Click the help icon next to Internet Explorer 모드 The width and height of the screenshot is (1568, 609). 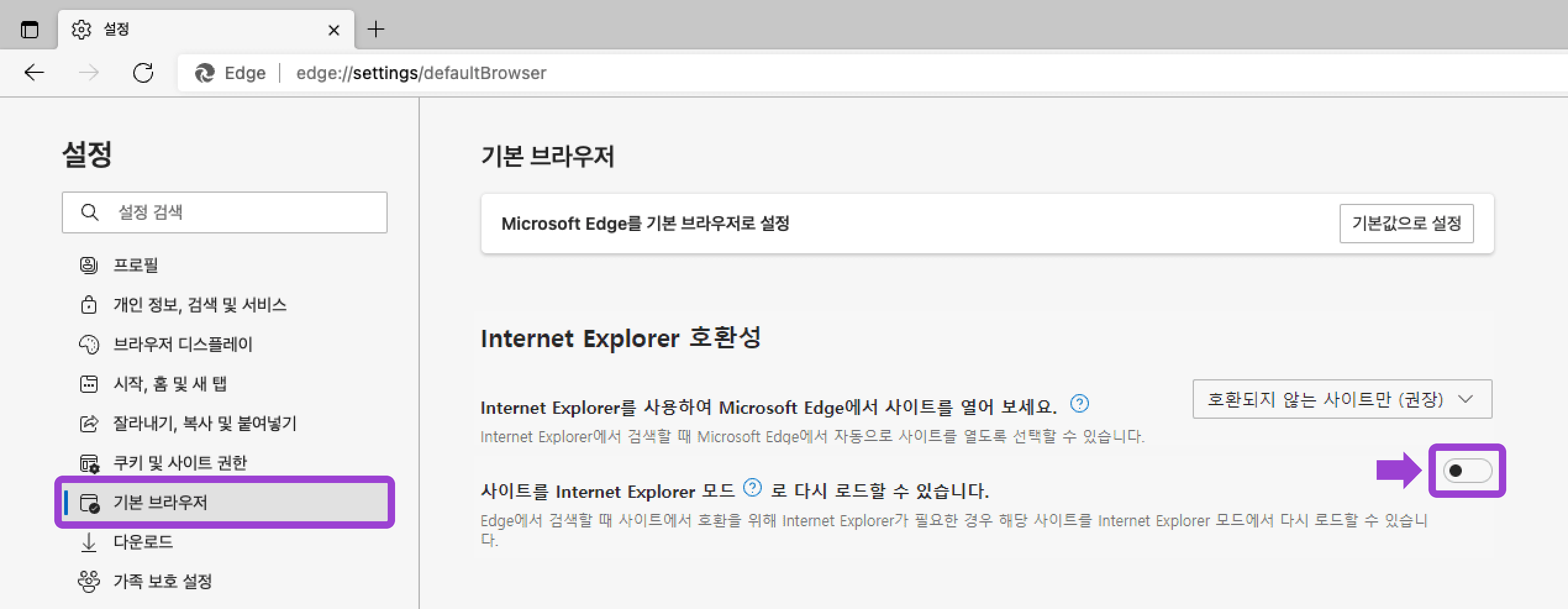point(752,487)
